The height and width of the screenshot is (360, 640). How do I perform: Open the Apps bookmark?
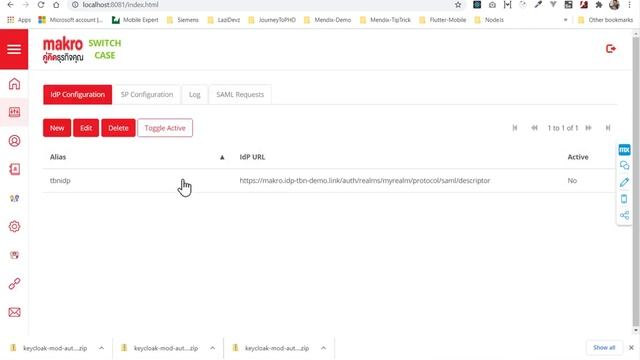(19, 20)
